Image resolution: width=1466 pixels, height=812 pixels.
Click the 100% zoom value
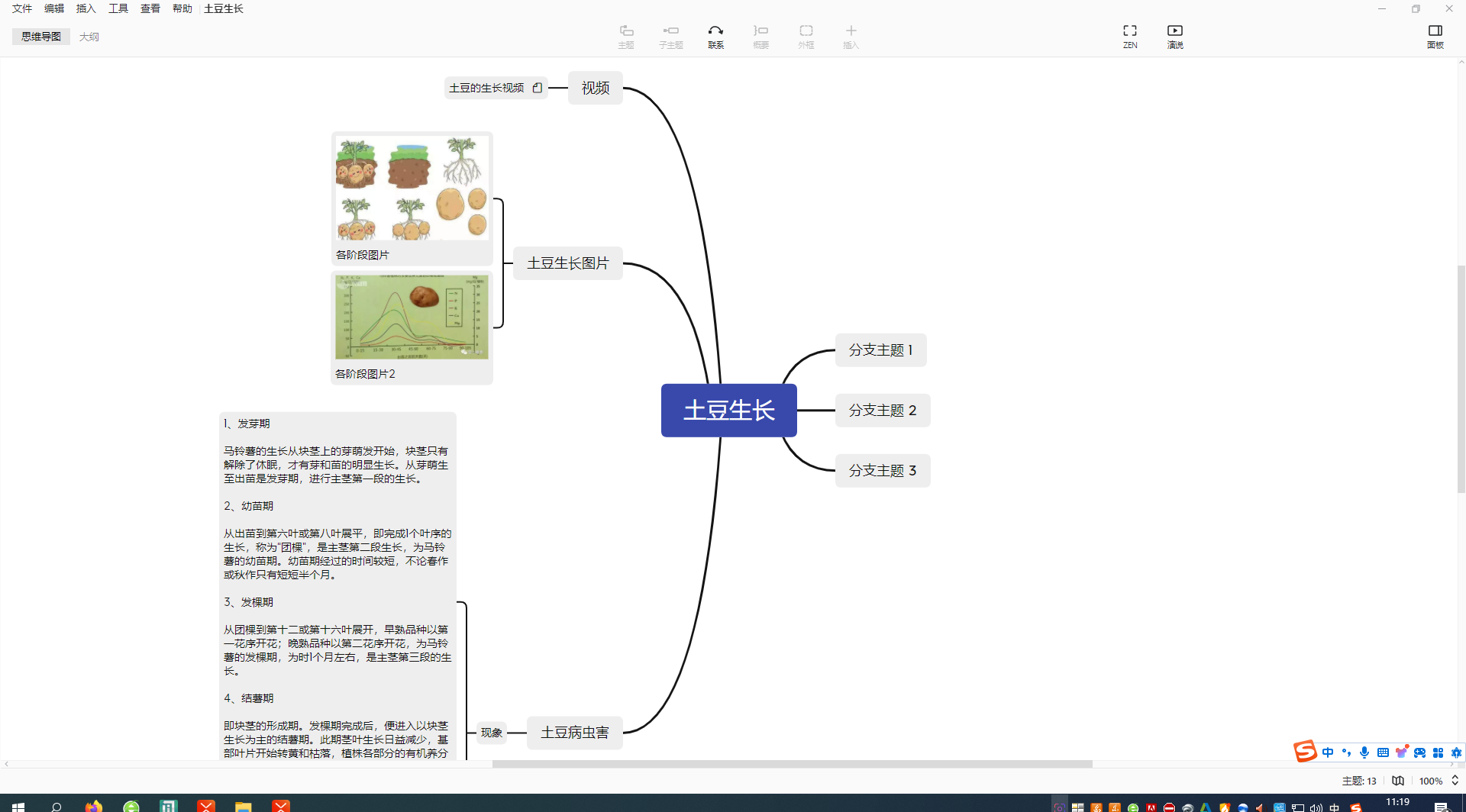[1431, 781]
